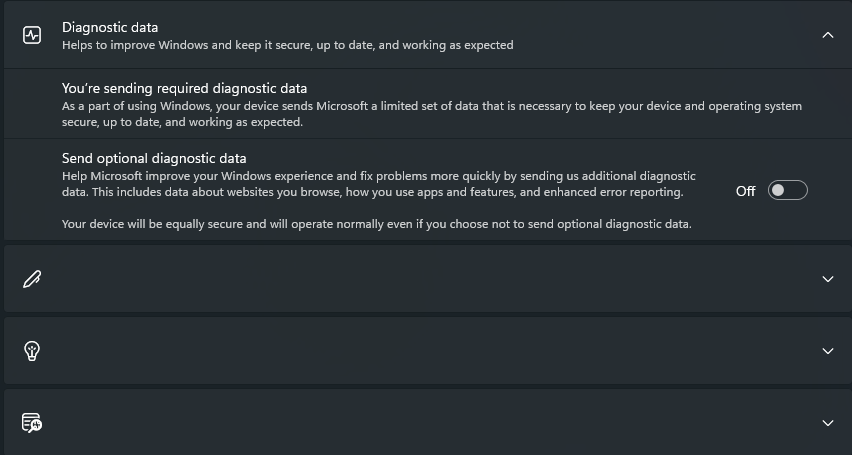Expand the pen icon section chevron
This screenshot has height=455, width=852.
(828, 279)
